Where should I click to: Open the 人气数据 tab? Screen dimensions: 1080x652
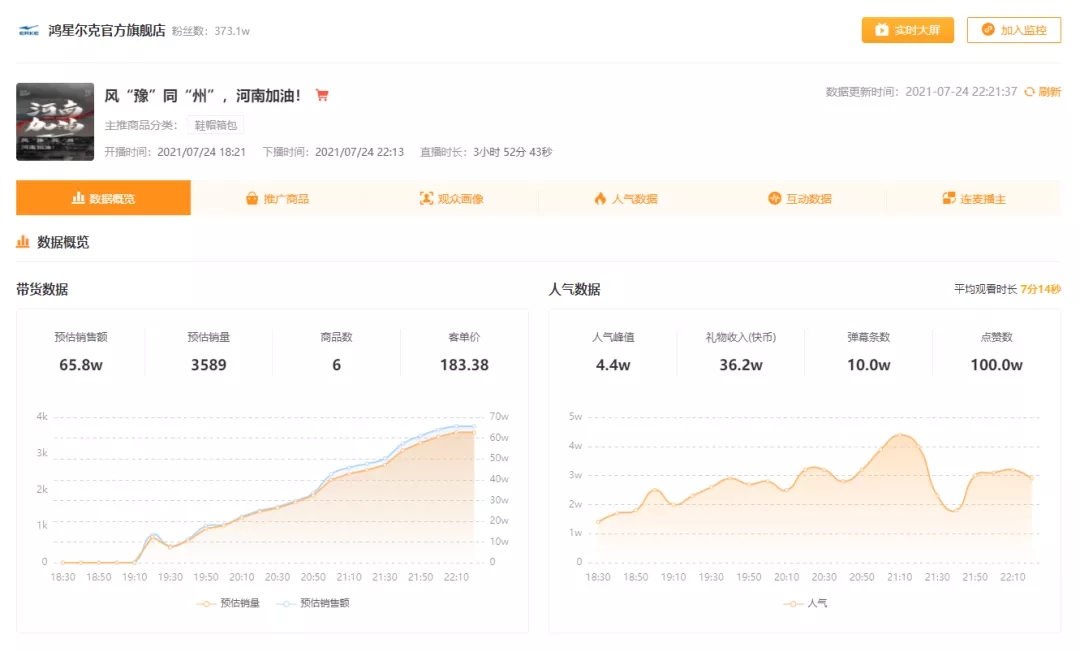[x=625, y=198]
